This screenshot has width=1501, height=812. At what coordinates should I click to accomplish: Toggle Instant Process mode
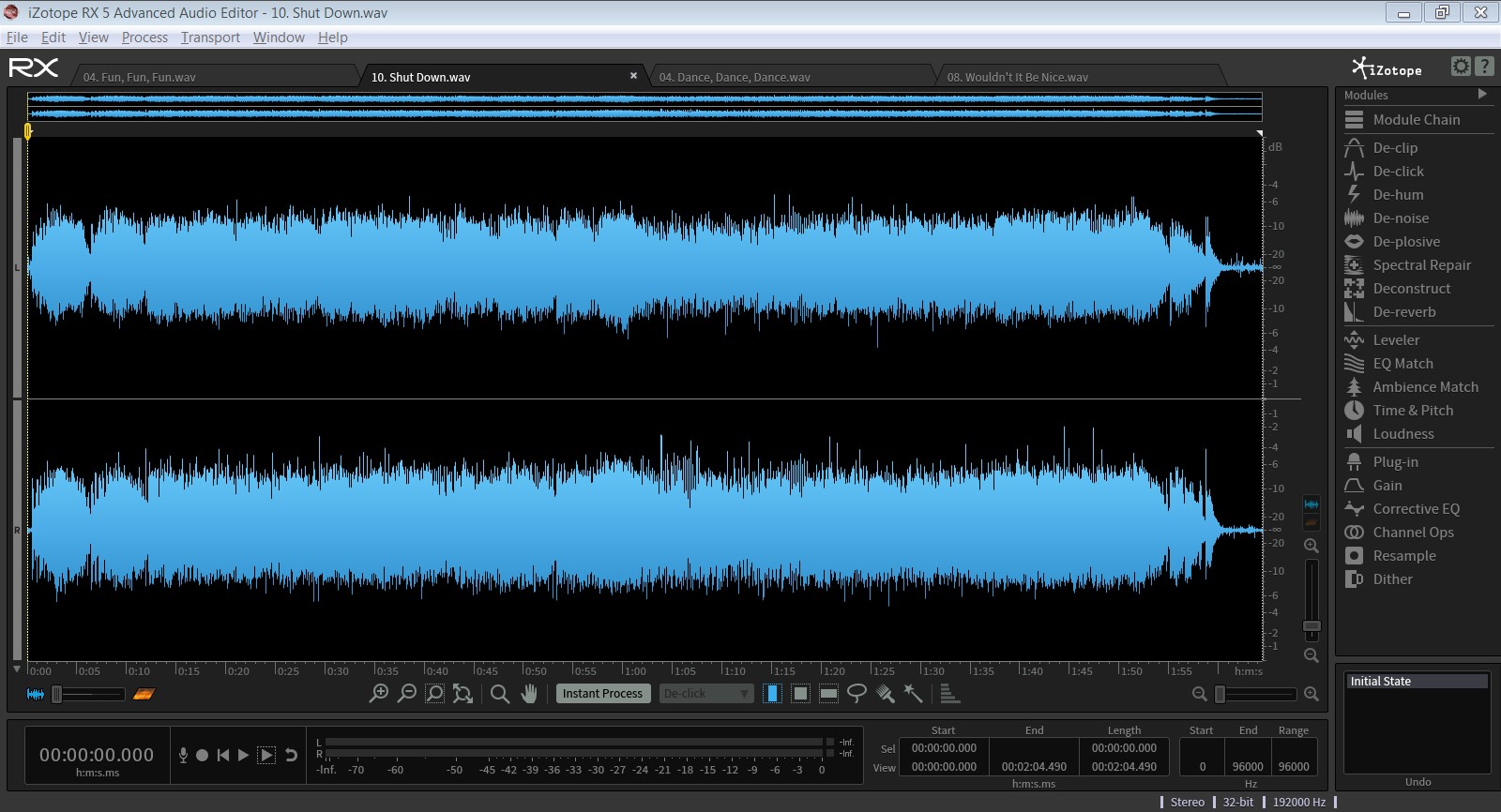click(x=603, y=694)
